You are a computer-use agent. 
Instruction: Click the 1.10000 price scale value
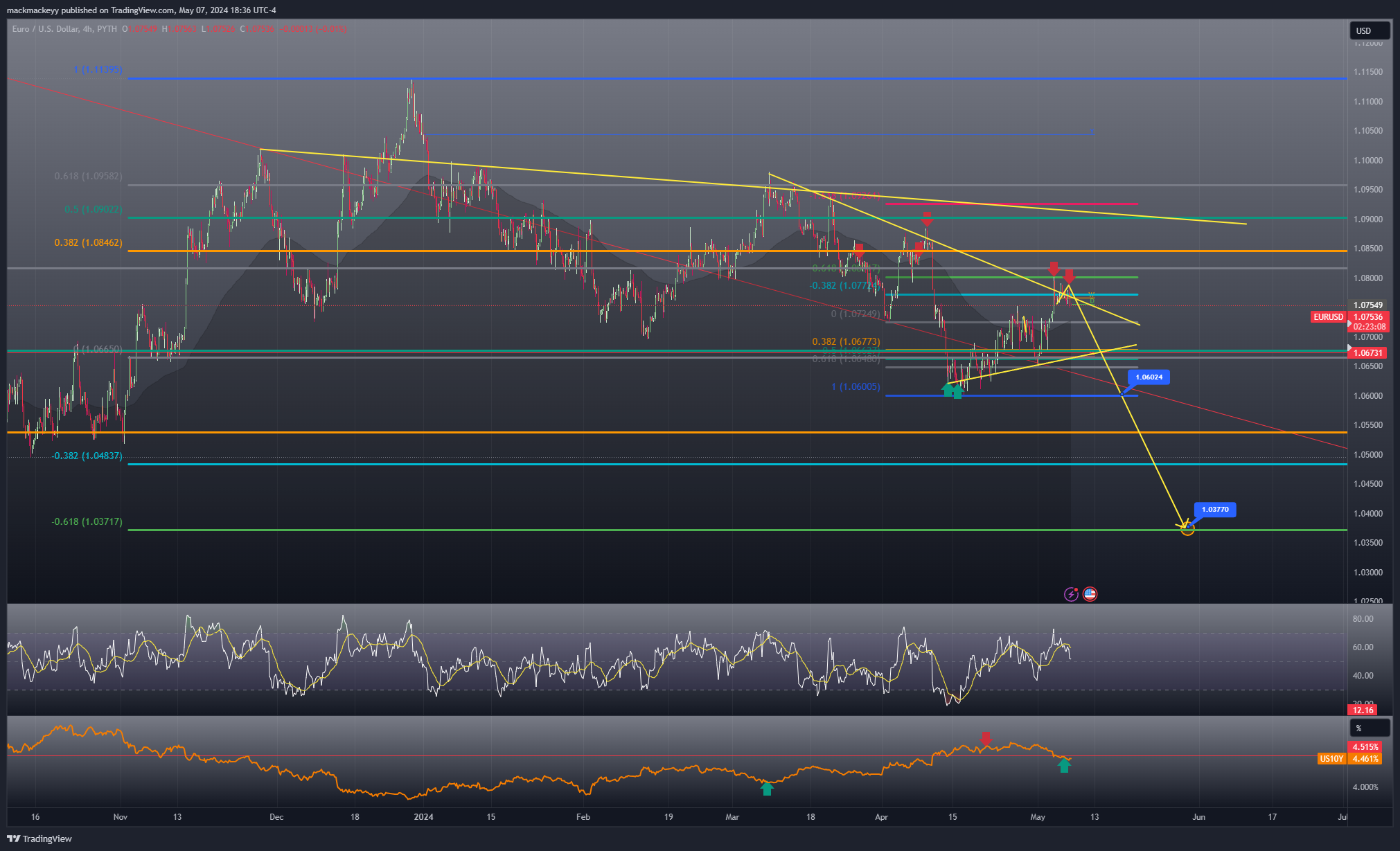(x=1368, y=161)
